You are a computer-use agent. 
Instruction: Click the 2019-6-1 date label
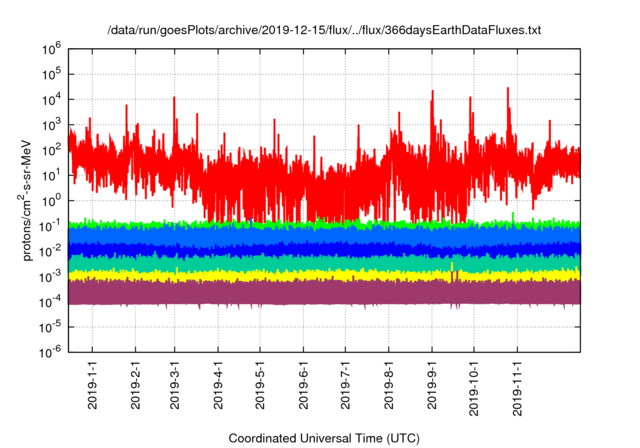303,385
